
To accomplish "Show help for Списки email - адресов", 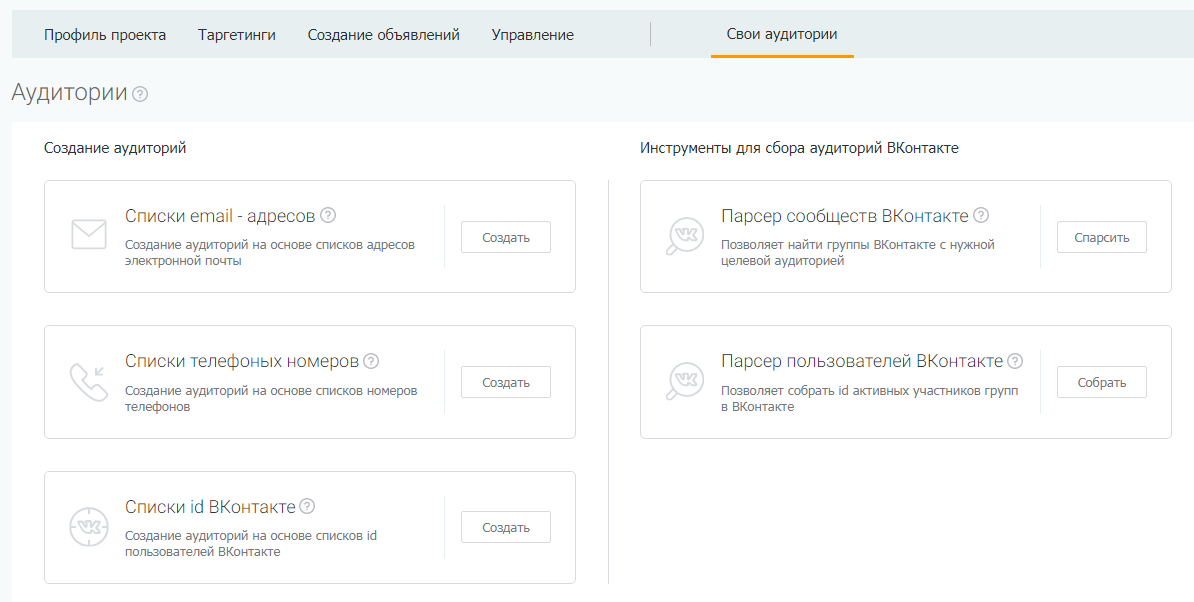I will 328,215.
